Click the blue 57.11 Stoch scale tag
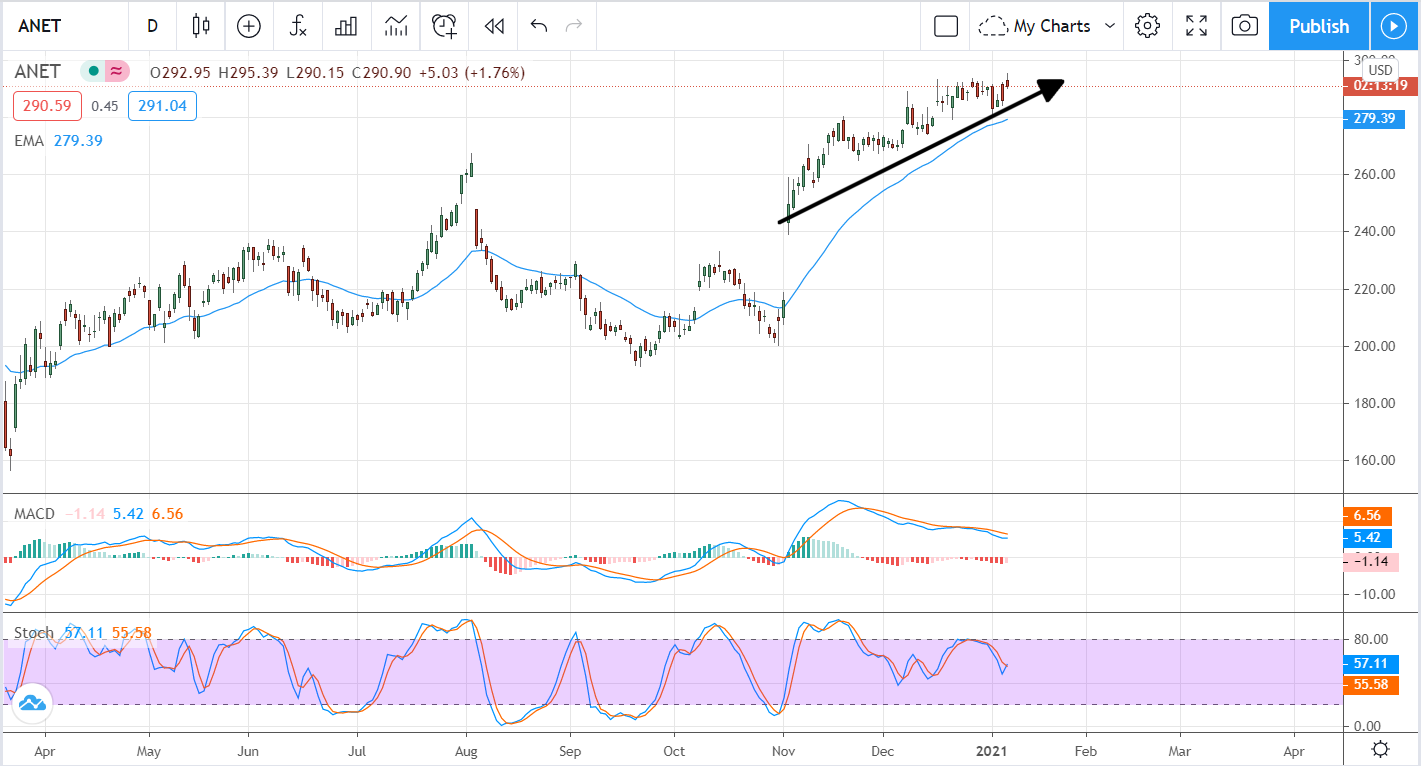This screenshot has width=1421, height=766. 1370,663
